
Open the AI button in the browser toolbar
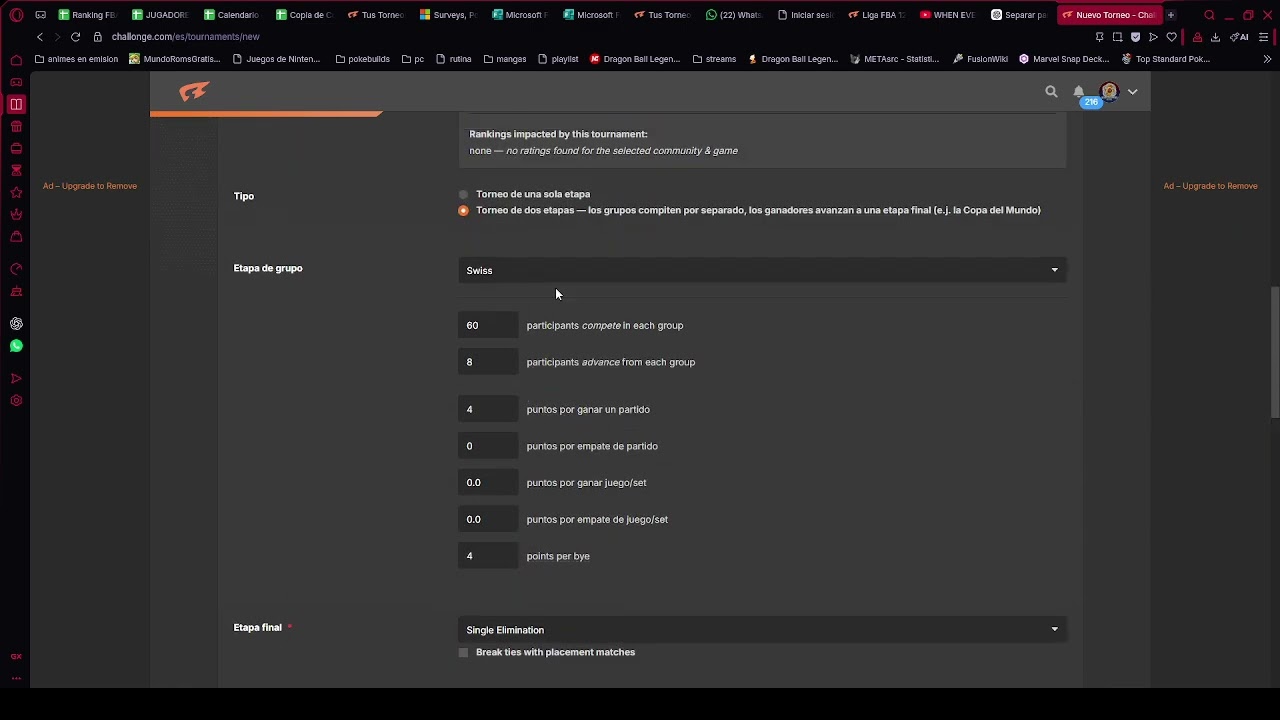click(x=1239, y=37)
